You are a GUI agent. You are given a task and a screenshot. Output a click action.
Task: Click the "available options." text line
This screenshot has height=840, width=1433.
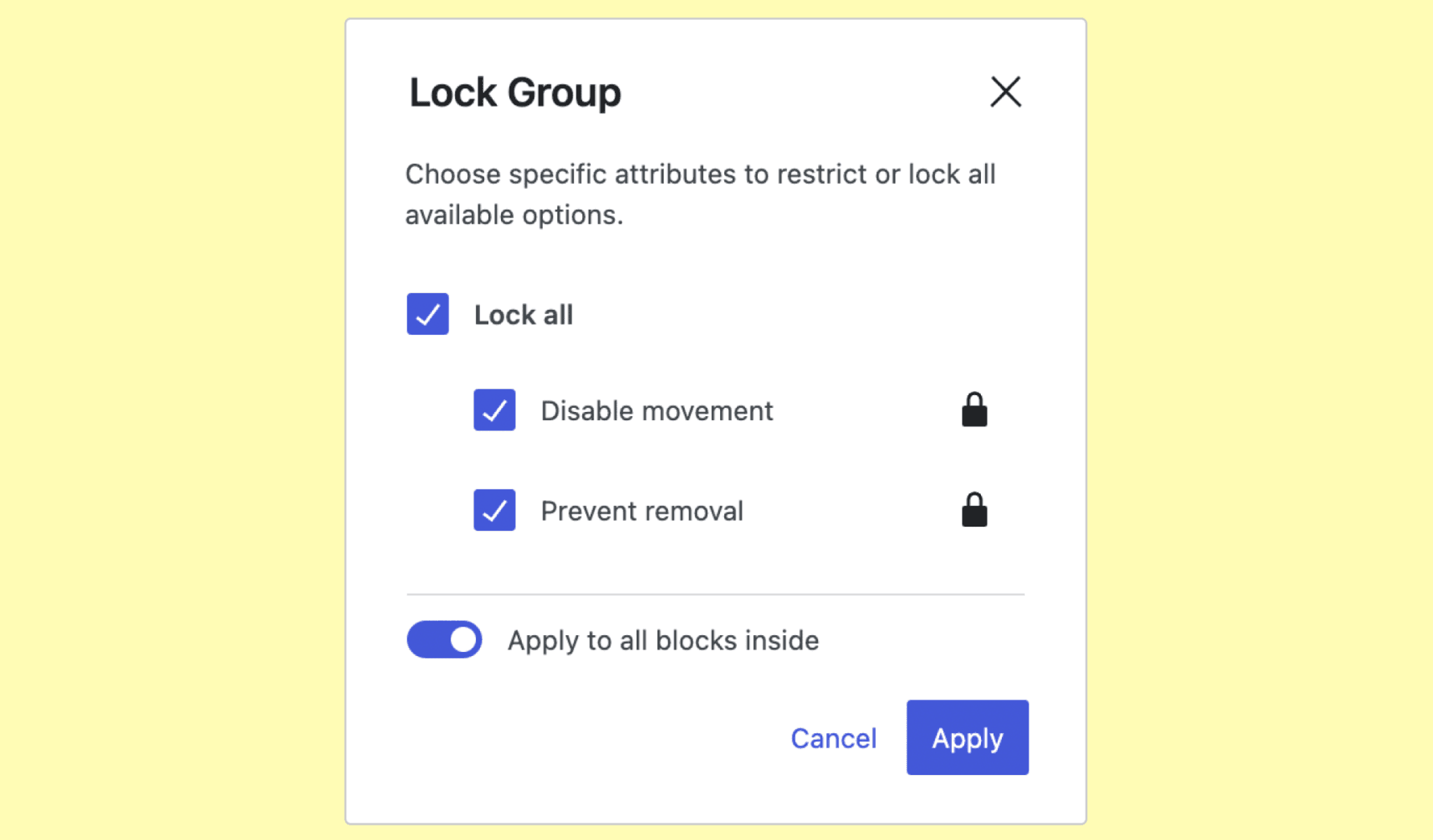click(514, 215)
